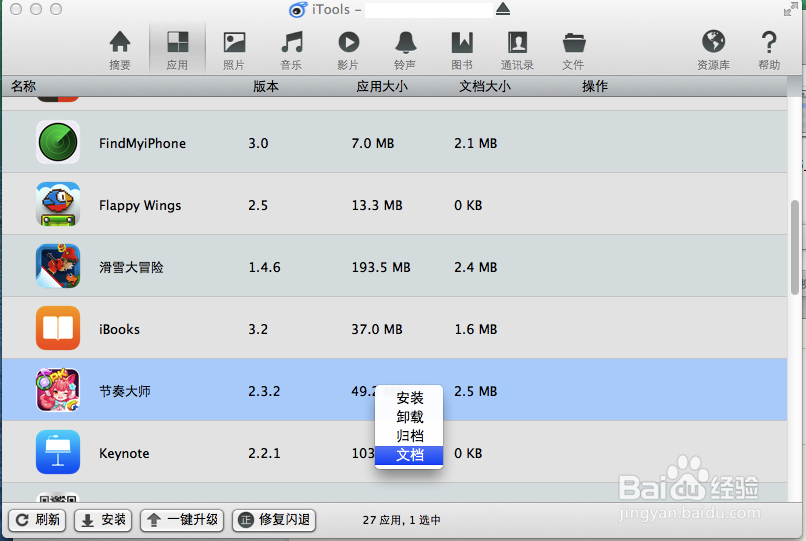Image resolution: width=806 pixels, height=541 pixels.
Task: Click the 7.0 MB app size cell
Action: (x=373, y=143)
